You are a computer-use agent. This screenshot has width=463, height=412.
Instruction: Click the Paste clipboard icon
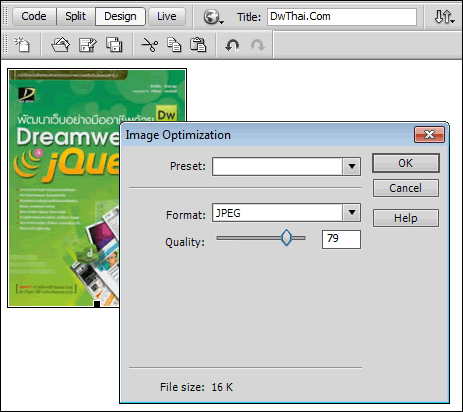click(198, 45)
